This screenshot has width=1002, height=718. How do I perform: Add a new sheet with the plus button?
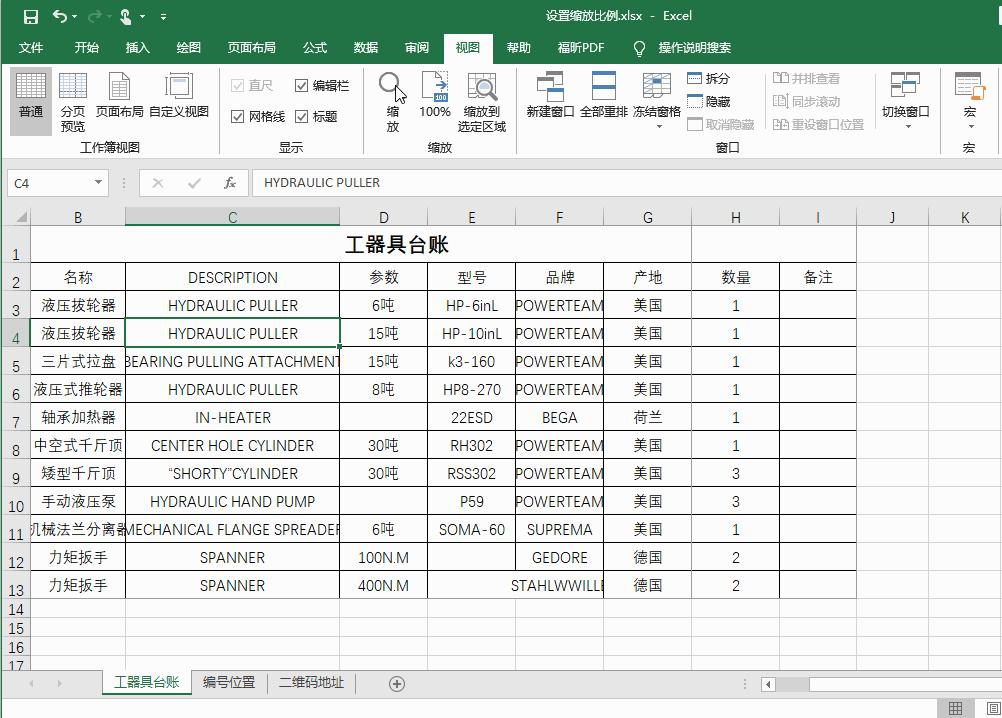[x=396, y=683]
